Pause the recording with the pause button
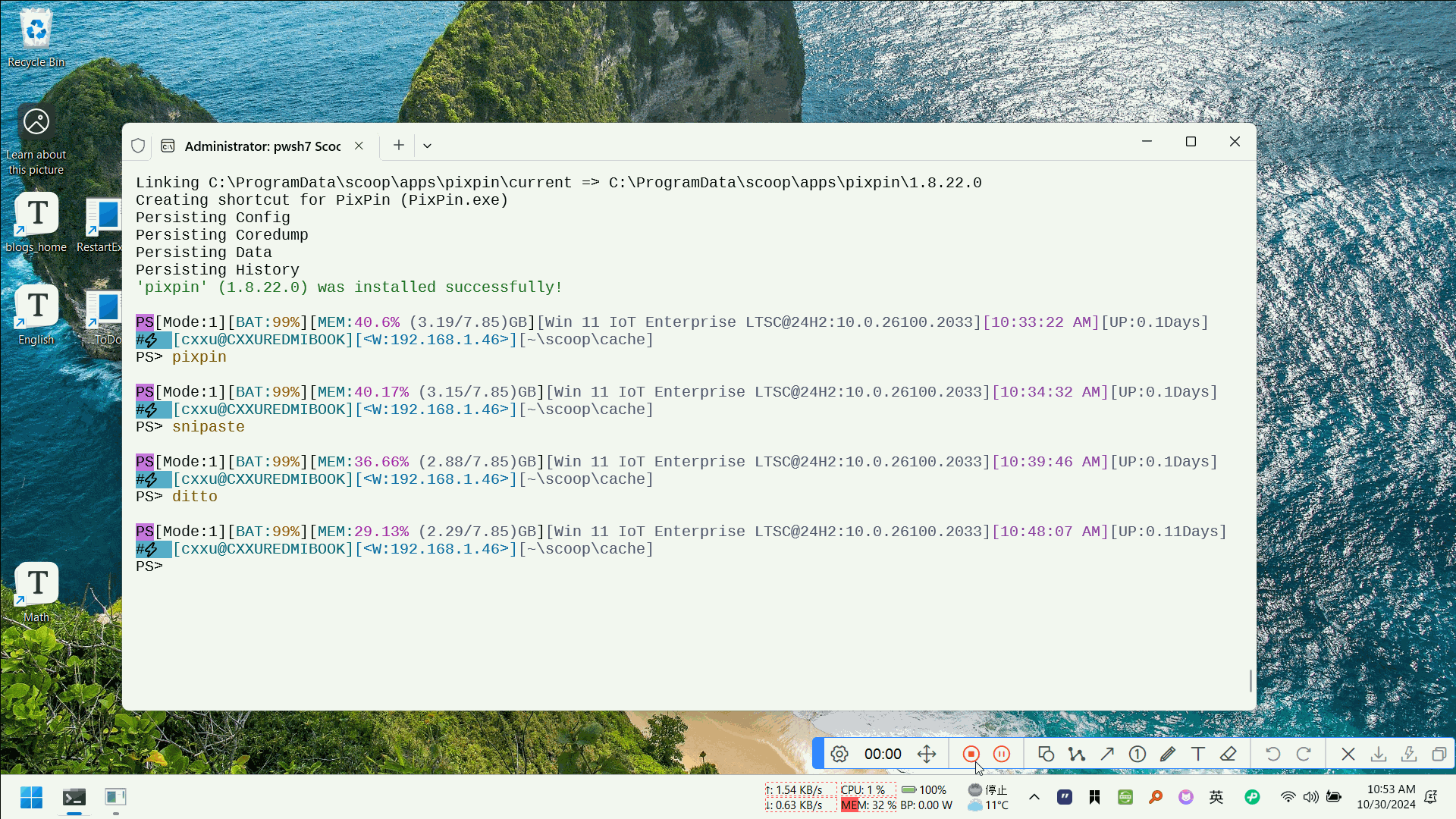Viewport: 1456px width, 819px height. [x=1002, y=754]
